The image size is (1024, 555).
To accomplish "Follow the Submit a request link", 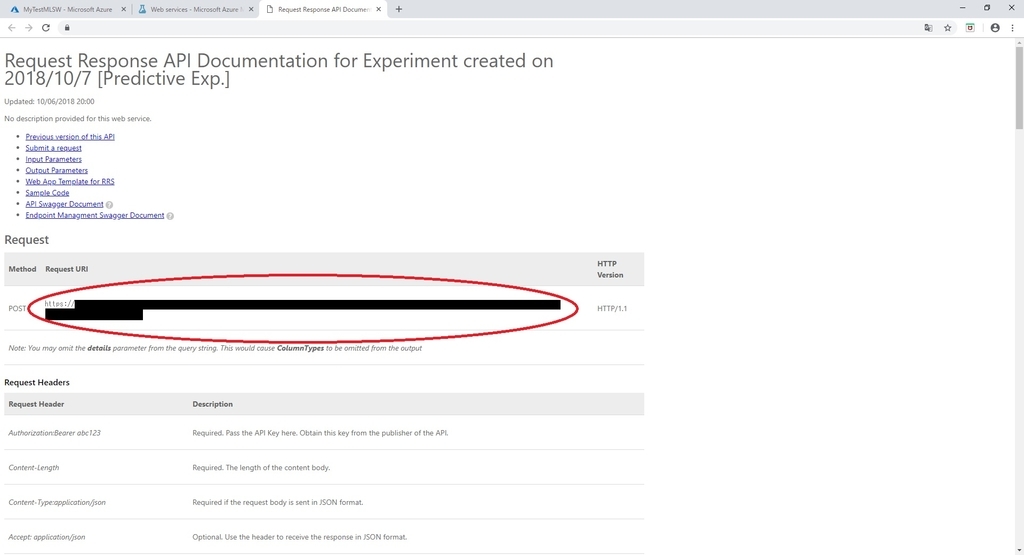I will click(x=54, y=148).
